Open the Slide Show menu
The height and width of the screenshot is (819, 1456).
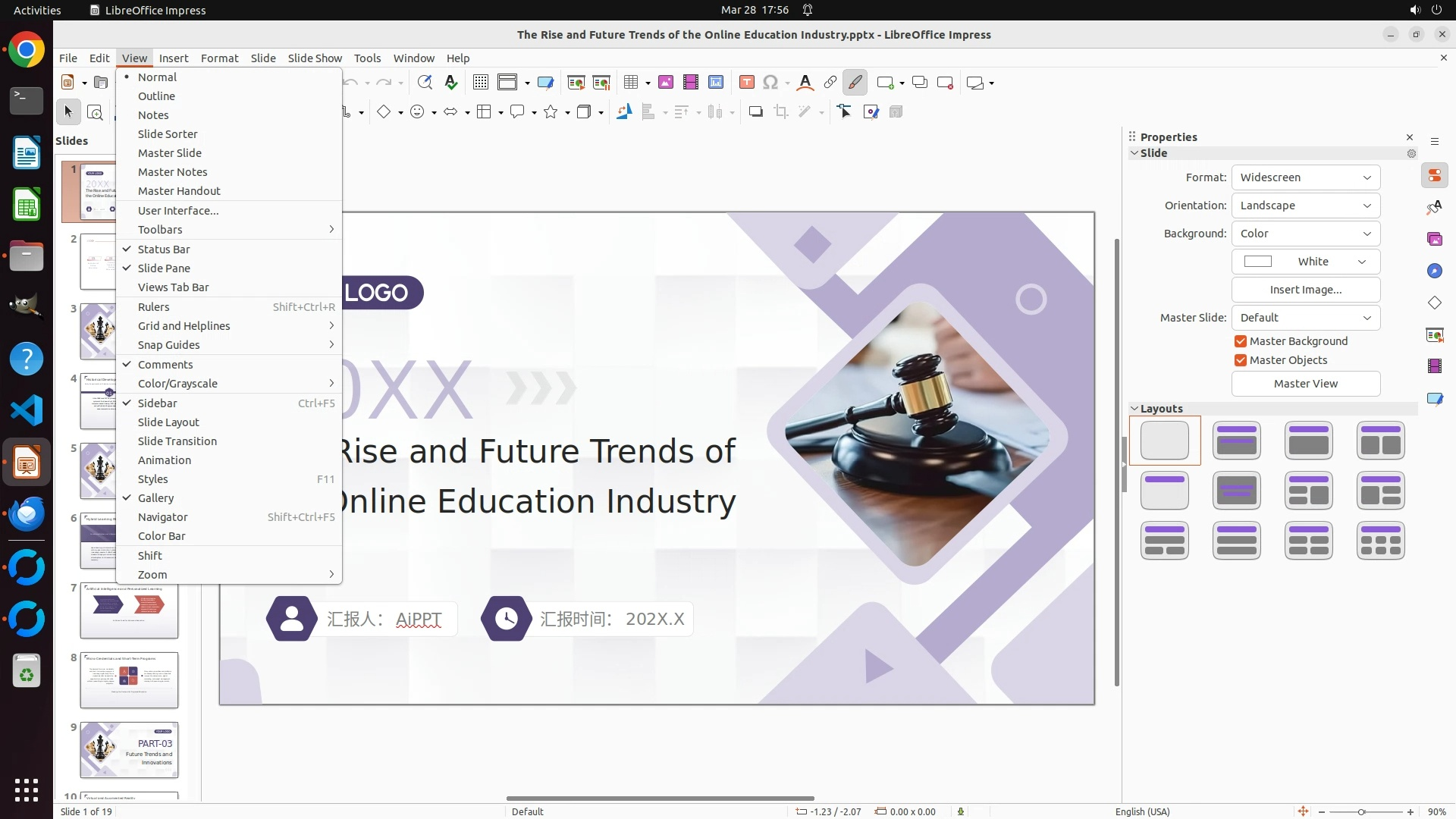(315, 58)
